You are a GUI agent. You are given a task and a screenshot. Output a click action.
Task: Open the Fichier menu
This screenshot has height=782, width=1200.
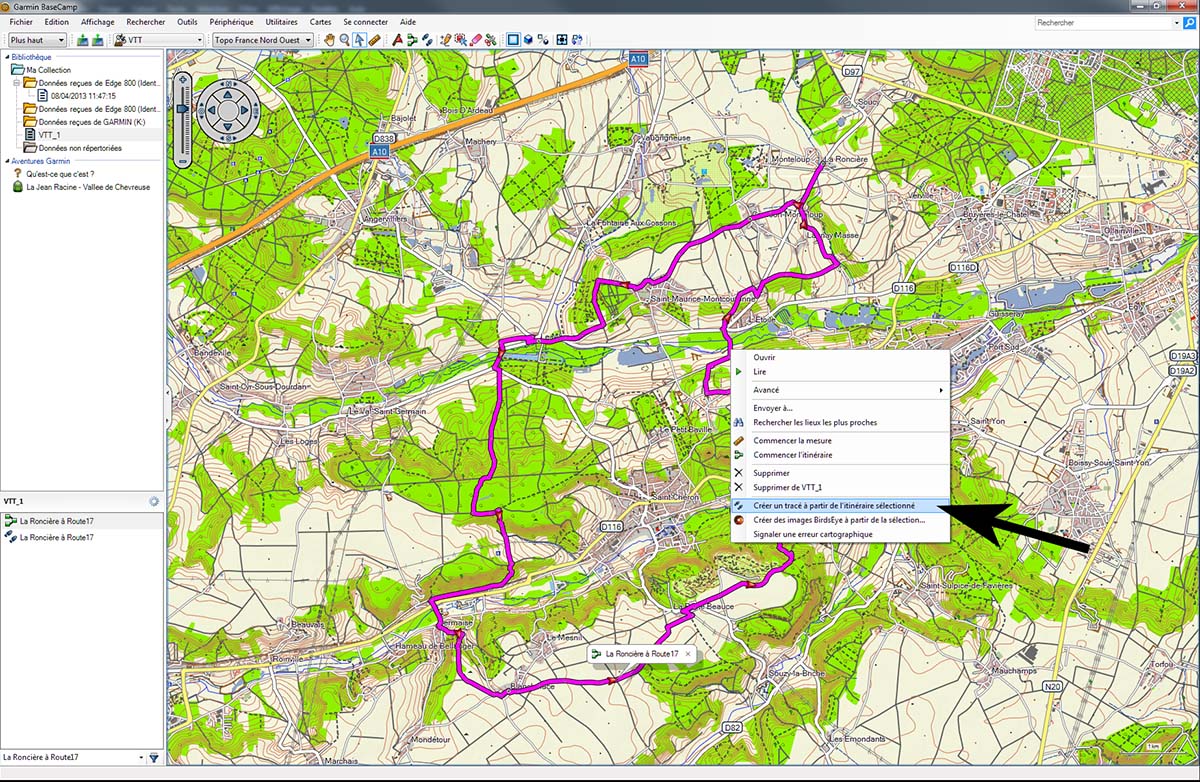(21, 22)
